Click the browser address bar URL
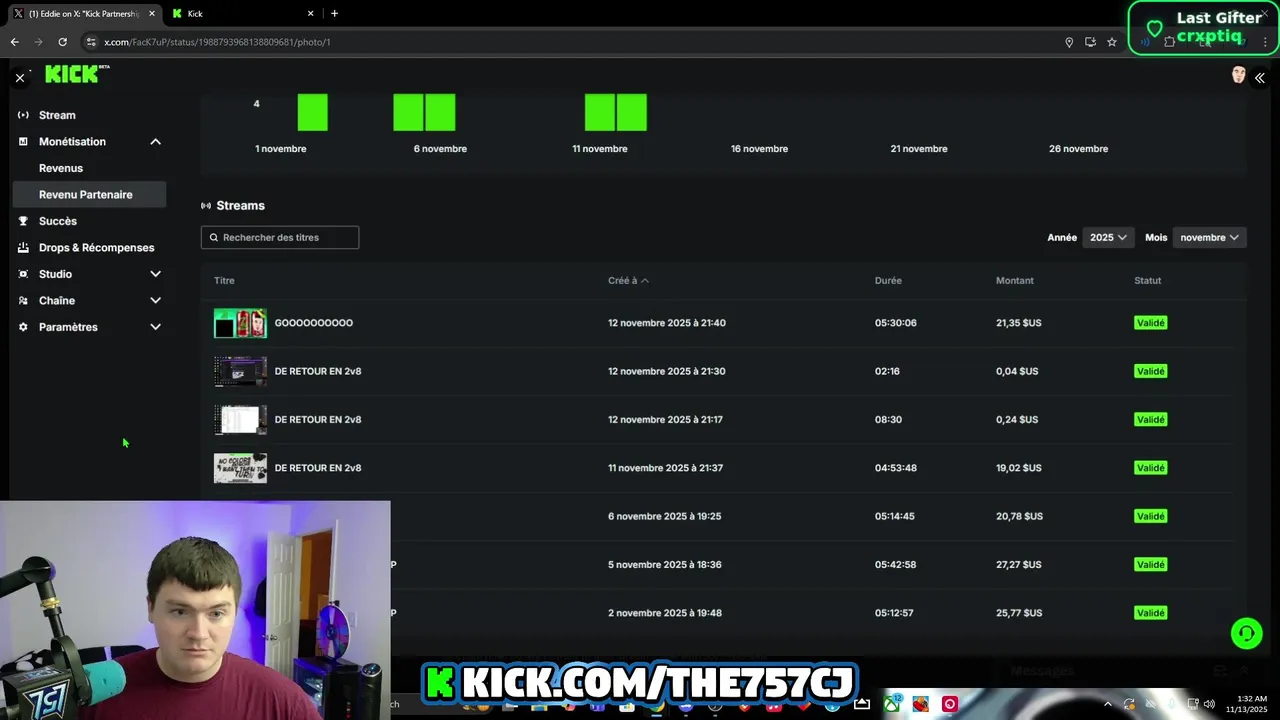Viewport: 1280px width, 720px height. pos(217,42)
